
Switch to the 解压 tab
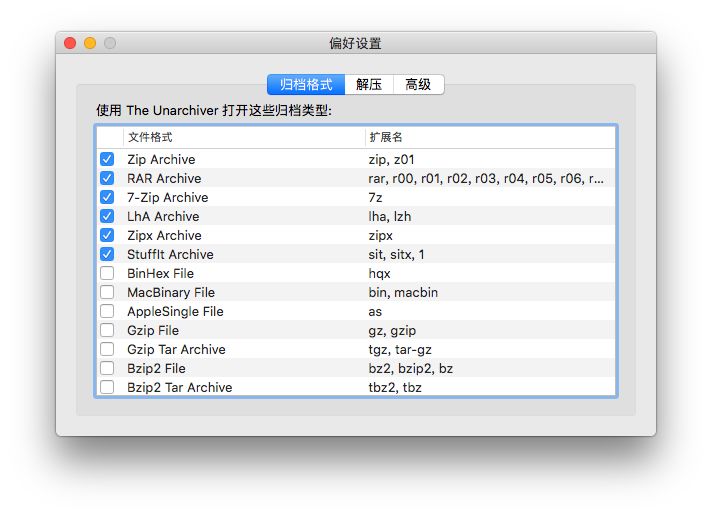click(x=369, y=84)
